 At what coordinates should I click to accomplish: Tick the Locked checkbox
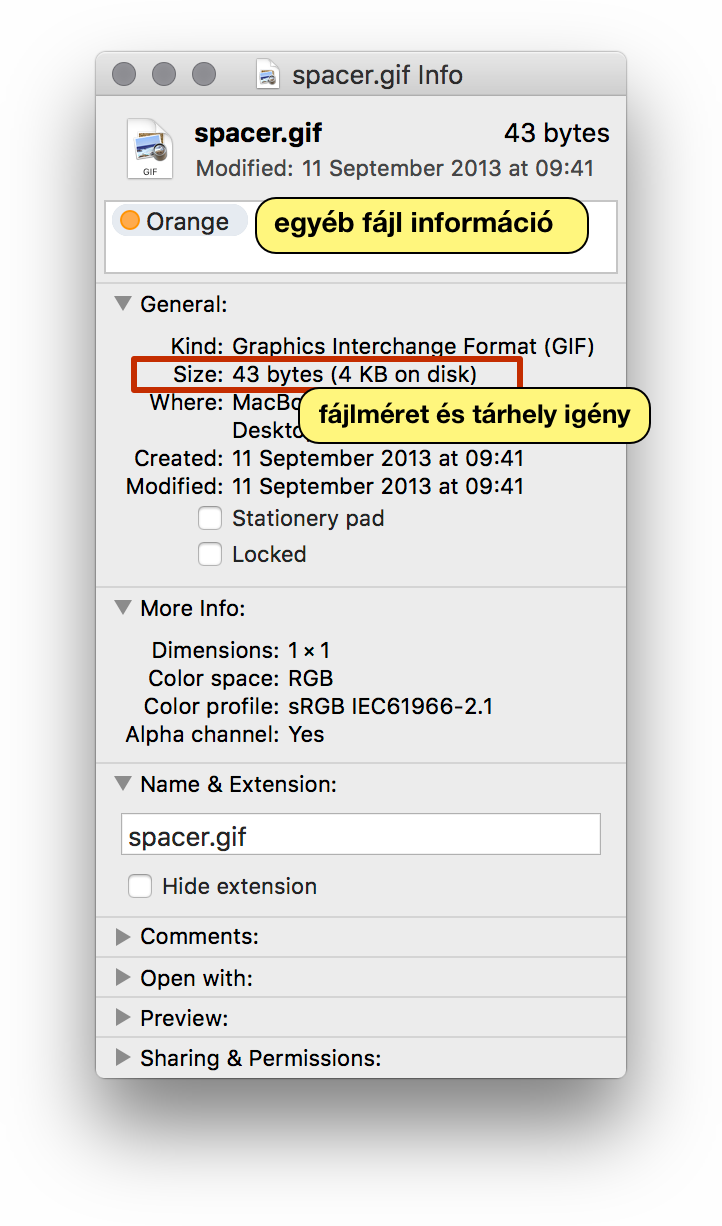pos(210,555)
